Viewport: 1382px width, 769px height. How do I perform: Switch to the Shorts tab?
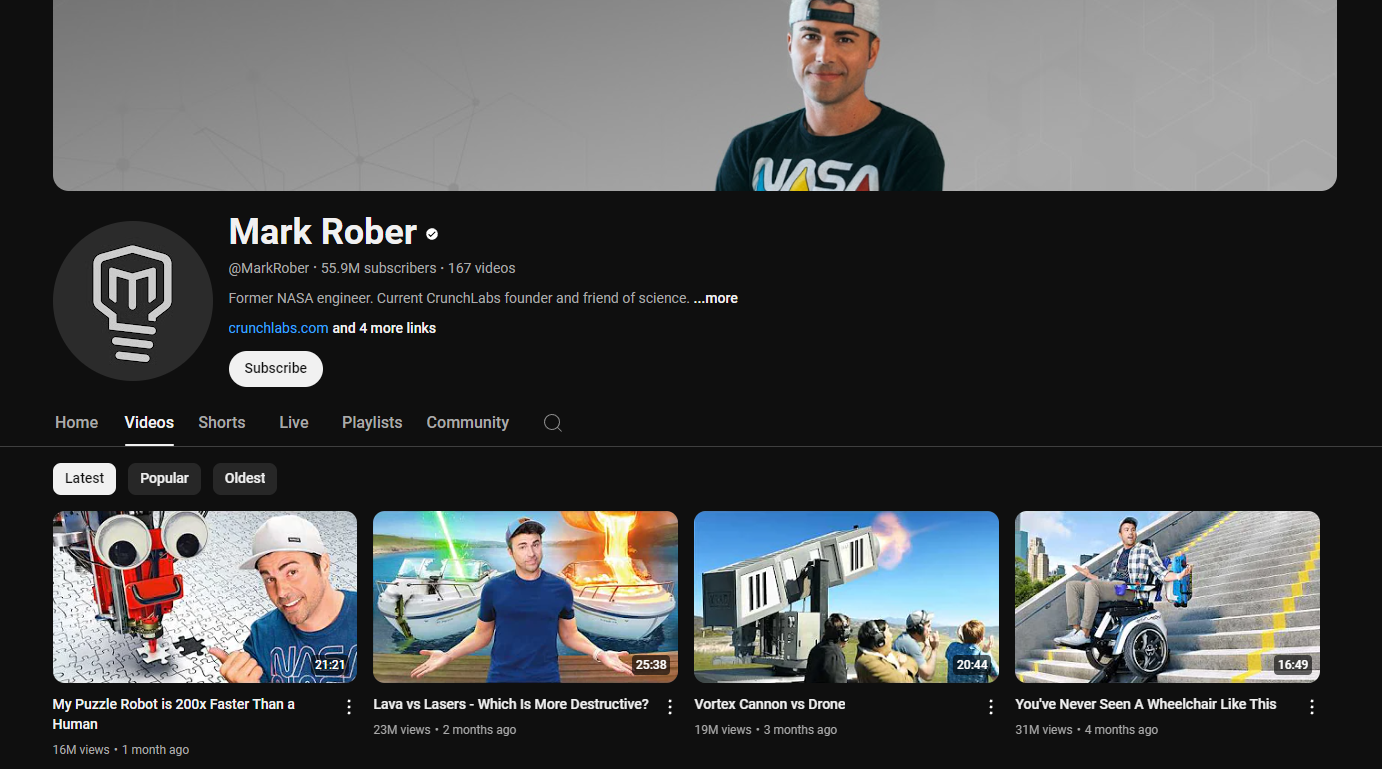(x=221, y=423)
